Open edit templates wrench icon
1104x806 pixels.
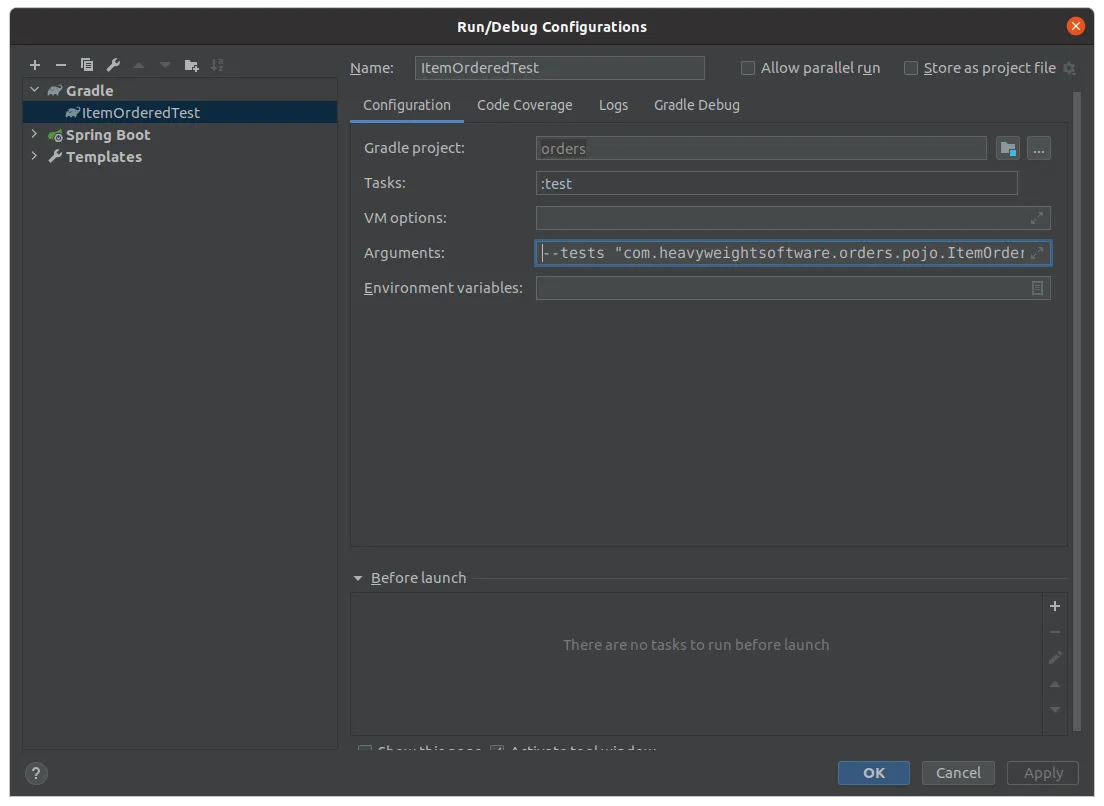pos(113,65)
